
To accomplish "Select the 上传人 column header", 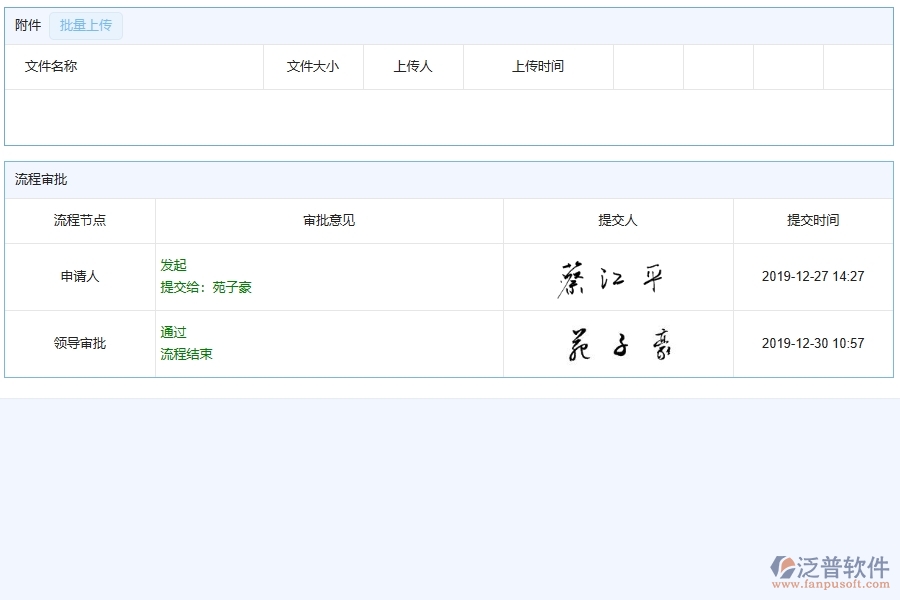I will click(x=412, y=67).
